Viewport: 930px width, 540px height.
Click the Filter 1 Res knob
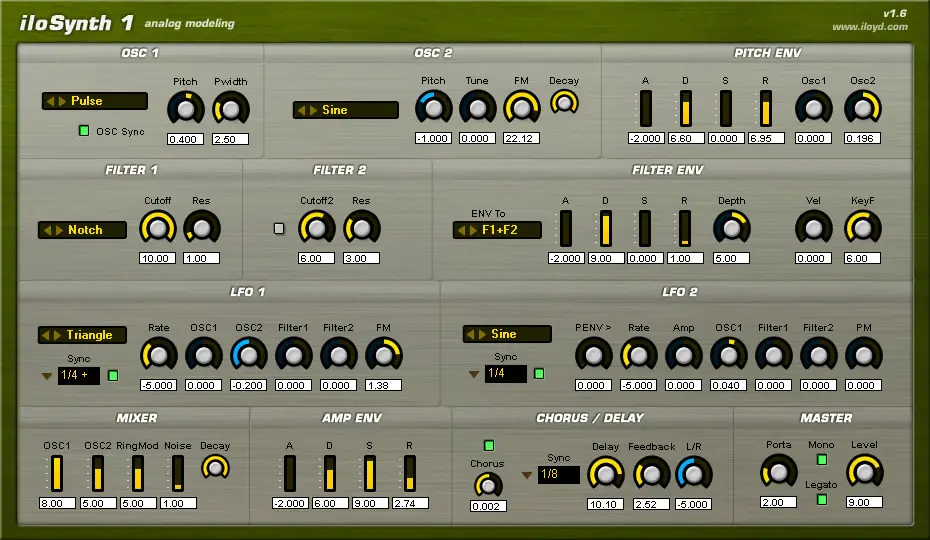tap(202, 228)
